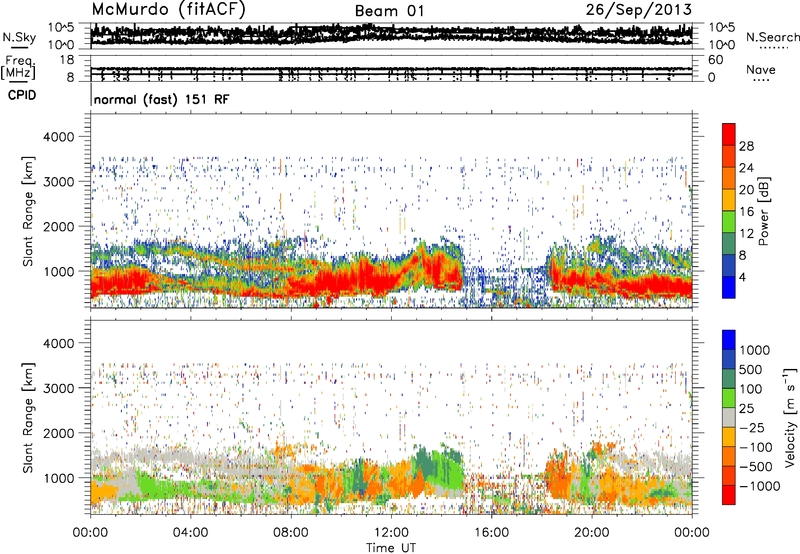The height and width of the screenshot is (554, 800).
Task: Click the '12:00' time tick label
Action: [x=391, y=533]
